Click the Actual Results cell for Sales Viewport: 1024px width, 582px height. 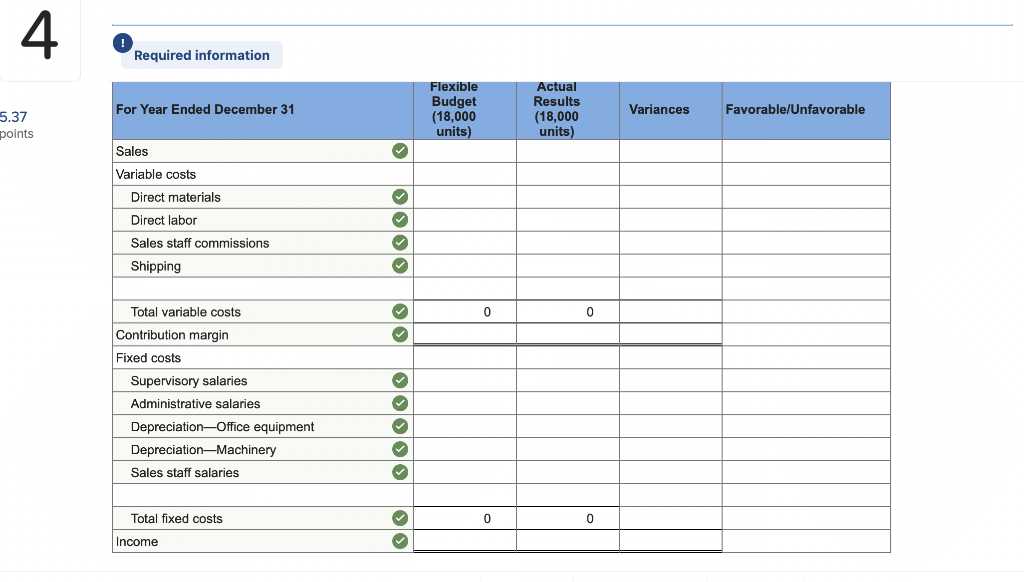(x=567, y=150)
